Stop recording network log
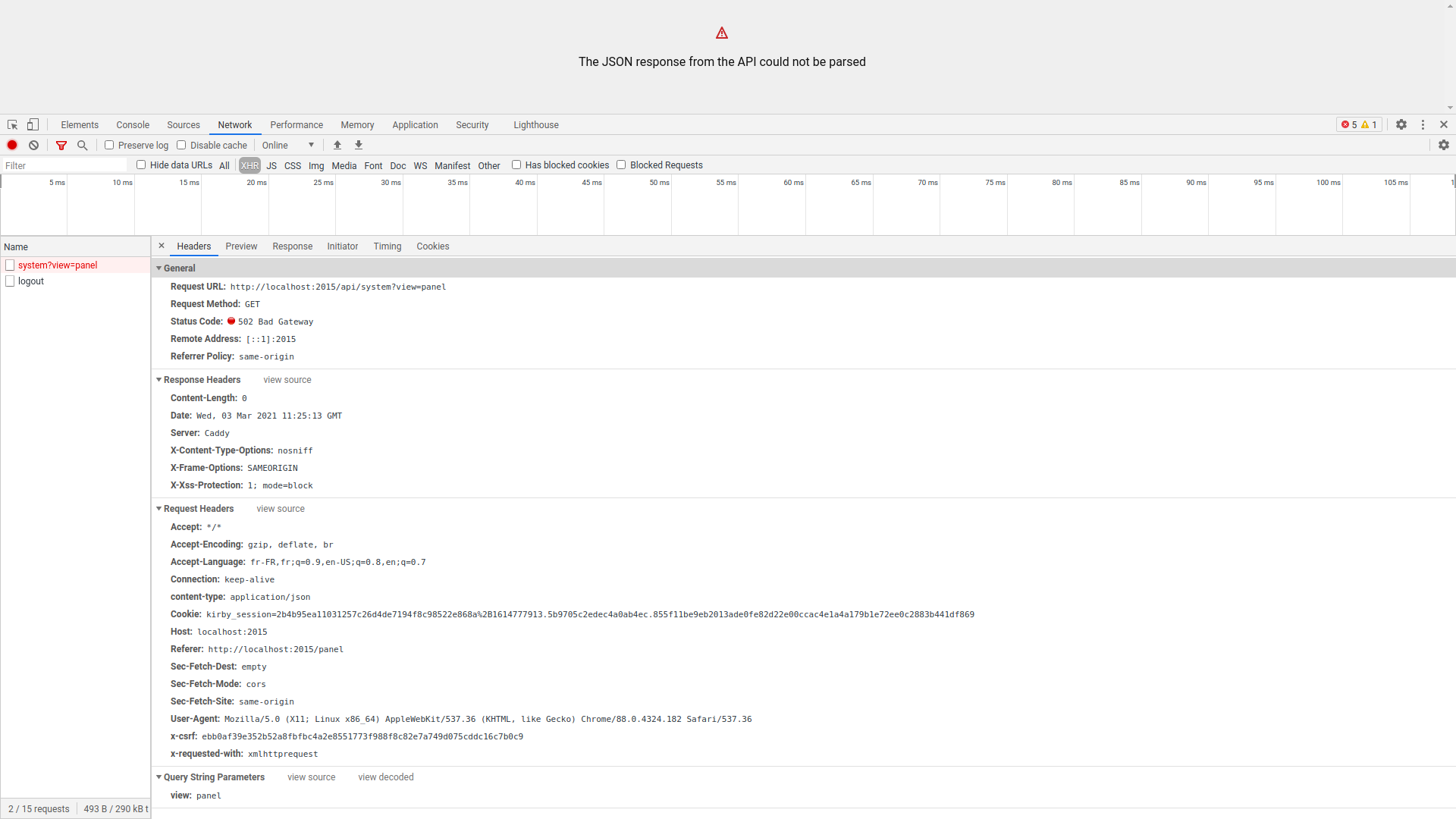1456x819 pixels. (x=12, y=146)
